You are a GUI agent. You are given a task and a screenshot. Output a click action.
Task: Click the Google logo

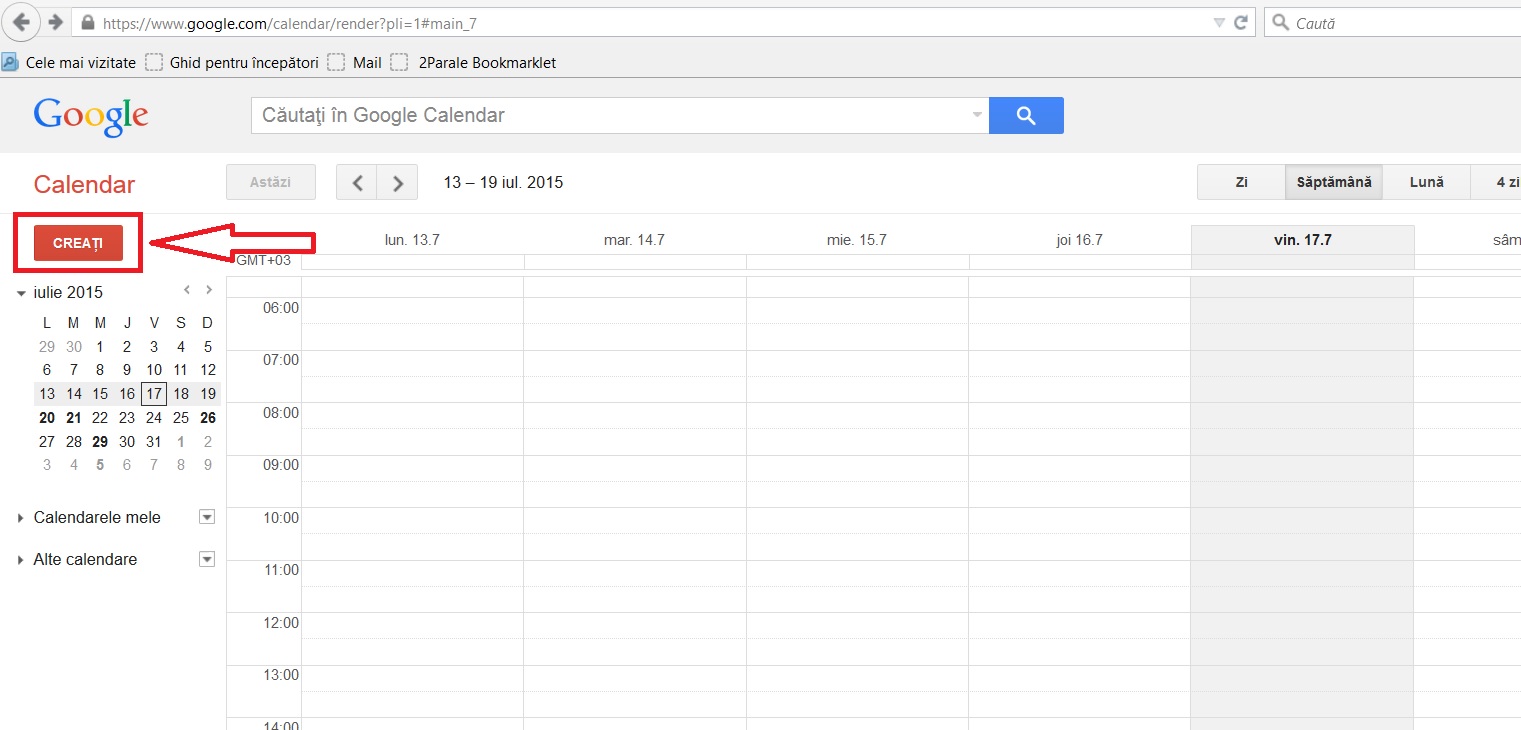(x=91, y=116)
